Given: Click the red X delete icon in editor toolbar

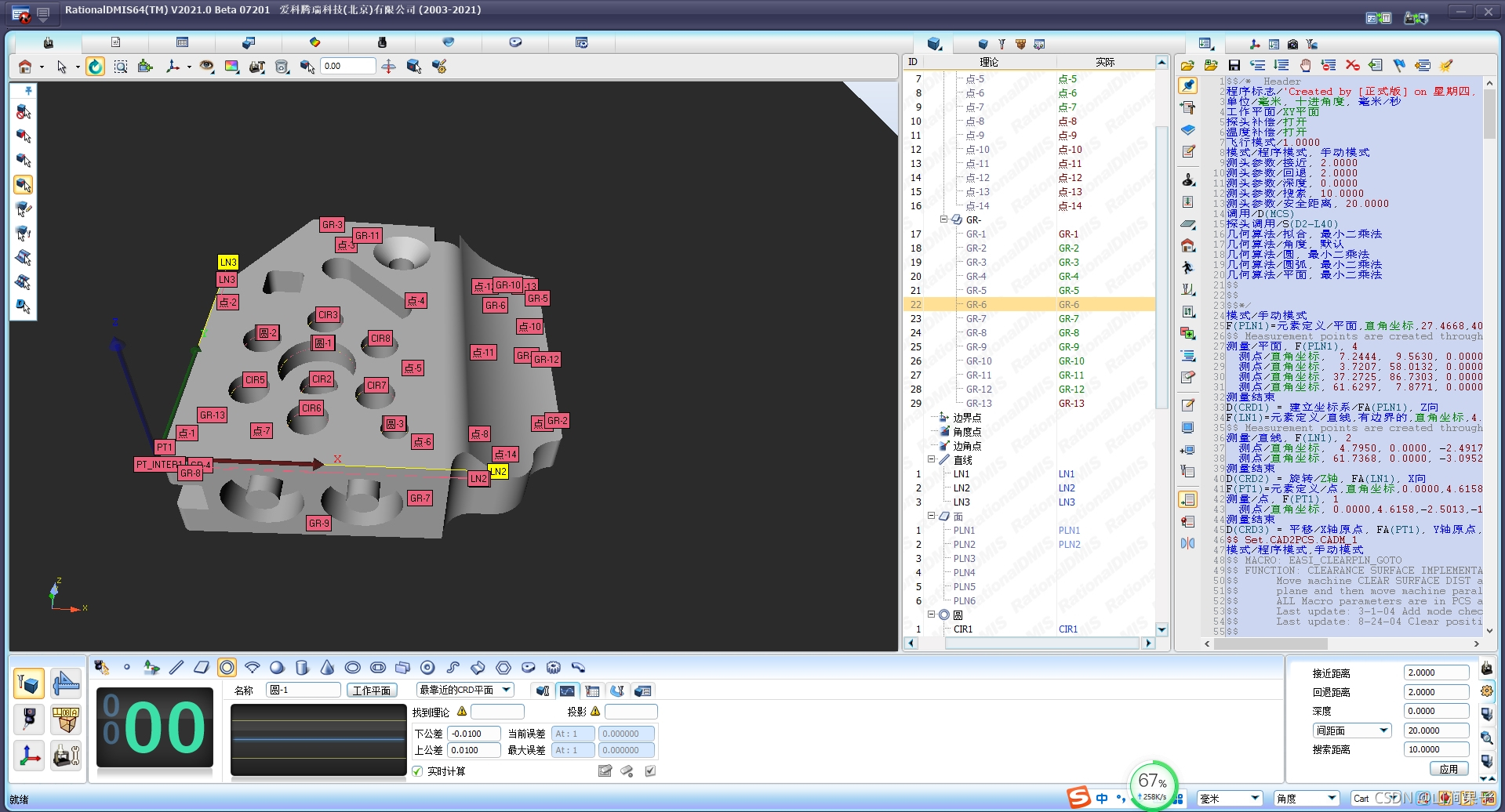Looking at the screenshot, I should (1352, 65).
